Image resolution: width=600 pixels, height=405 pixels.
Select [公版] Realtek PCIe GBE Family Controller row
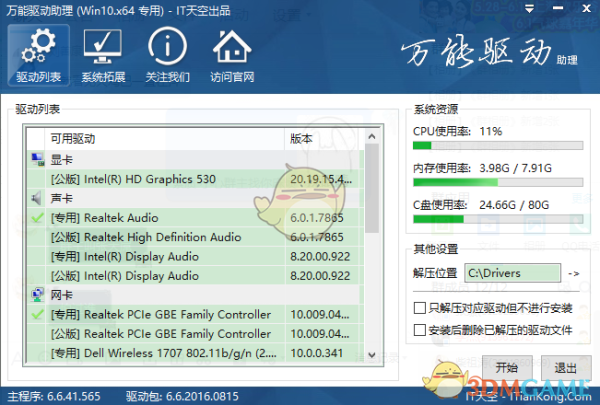click(x=195, y=333)
